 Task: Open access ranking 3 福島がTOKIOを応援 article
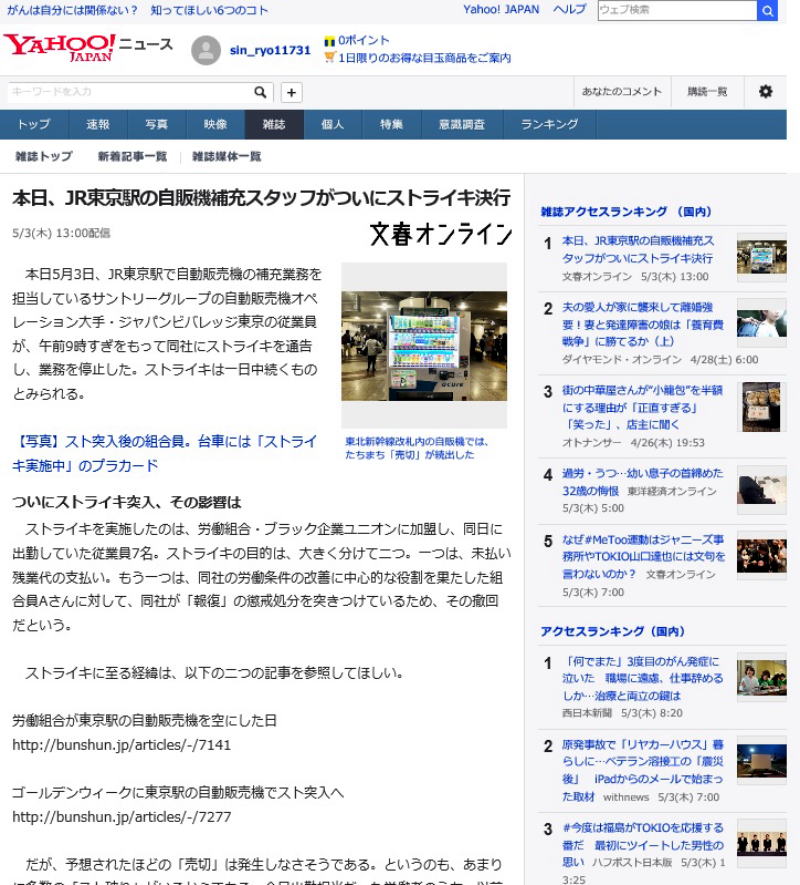click(643, 844)
